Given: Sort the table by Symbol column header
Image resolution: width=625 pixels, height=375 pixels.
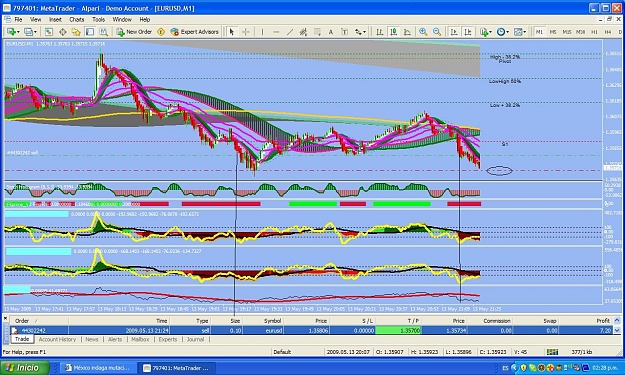Looking at the screenshot, I should 262,321.
